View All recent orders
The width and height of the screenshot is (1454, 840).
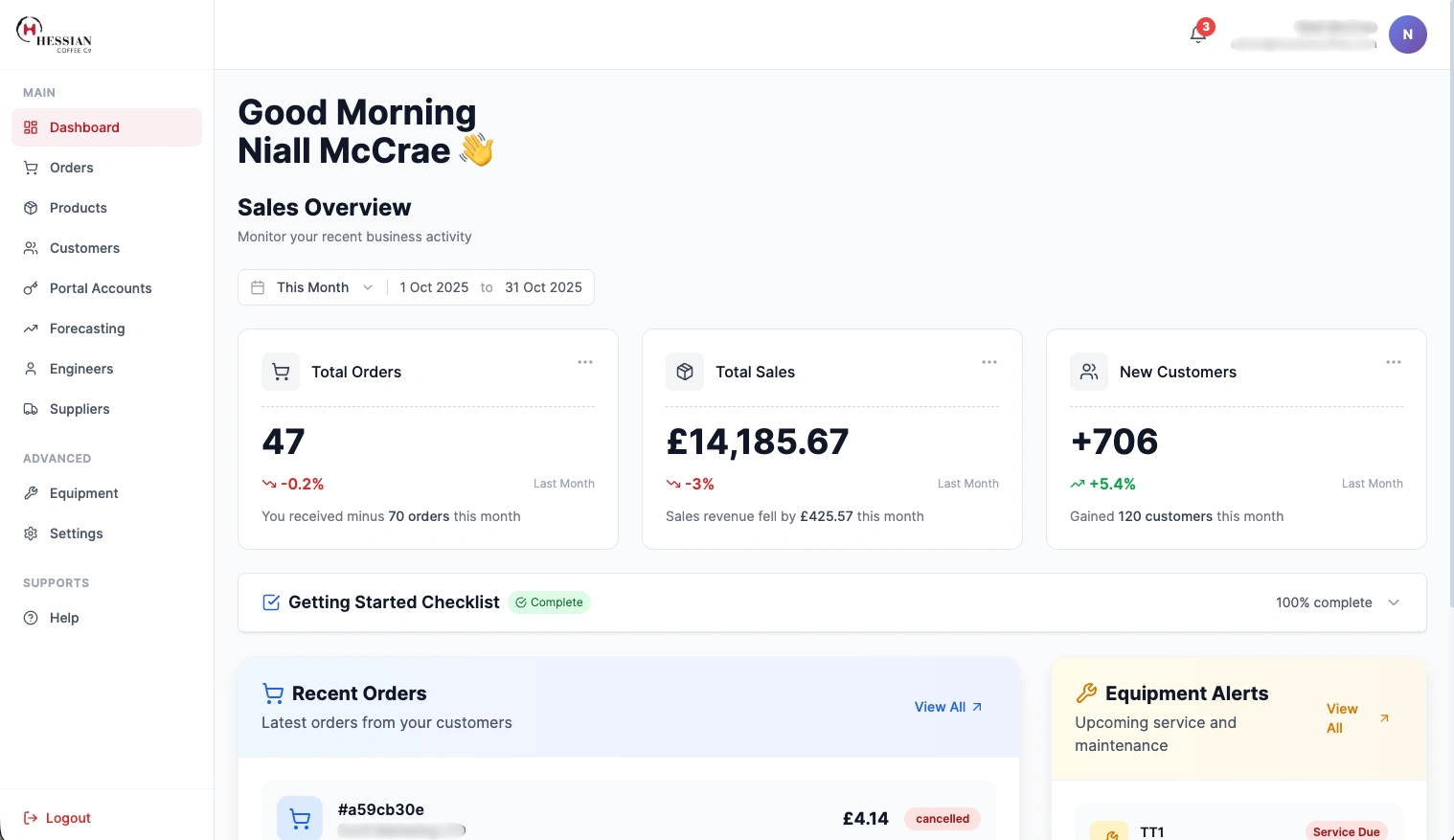click(x=946, y=707)
